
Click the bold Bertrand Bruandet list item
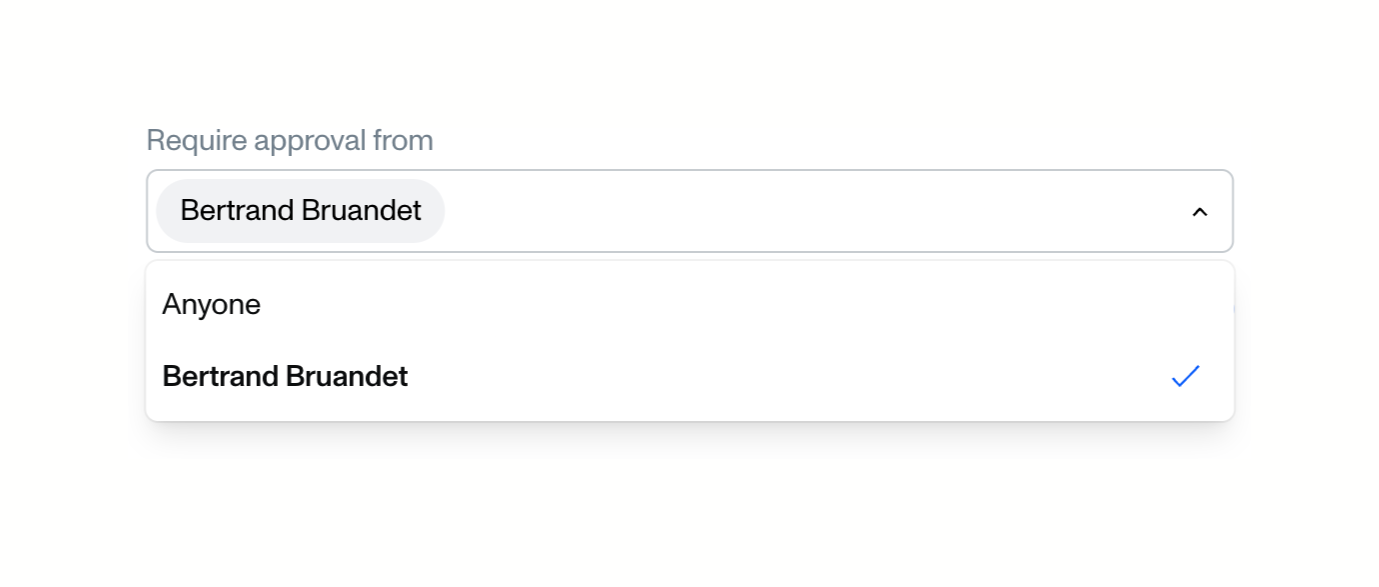[x=285, y=377]
